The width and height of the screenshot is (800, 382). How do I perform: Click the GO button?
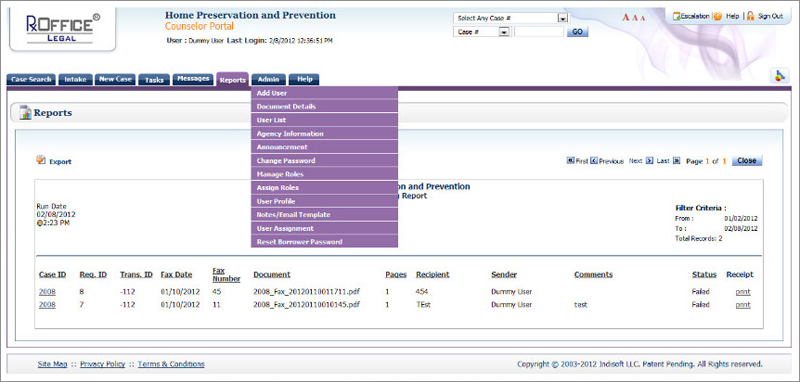(x=577, y=32)
